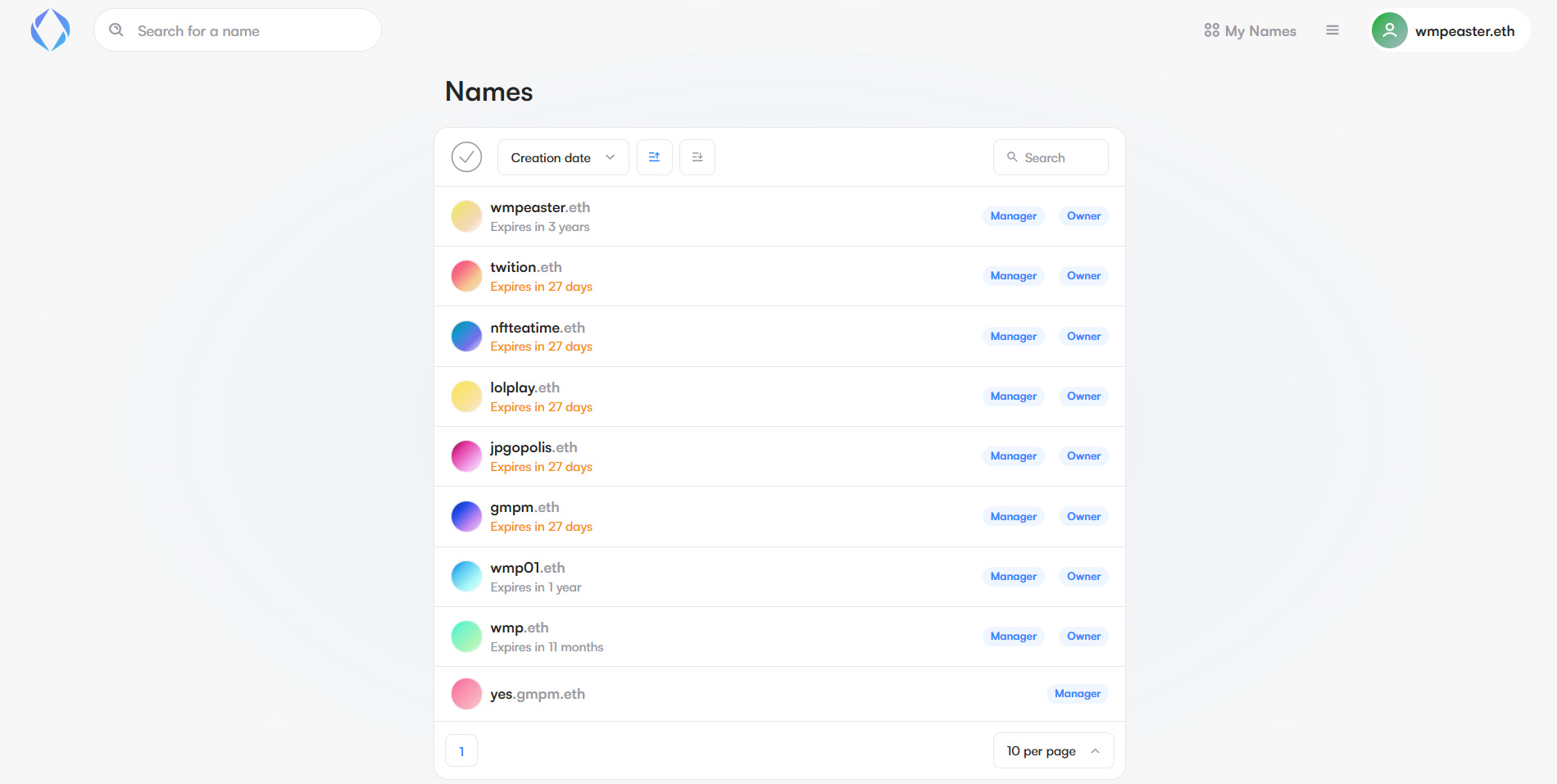Click the Manager badge on twition.eth
The width and height of the screenshot is (1557, 784).
point(1013,275)
